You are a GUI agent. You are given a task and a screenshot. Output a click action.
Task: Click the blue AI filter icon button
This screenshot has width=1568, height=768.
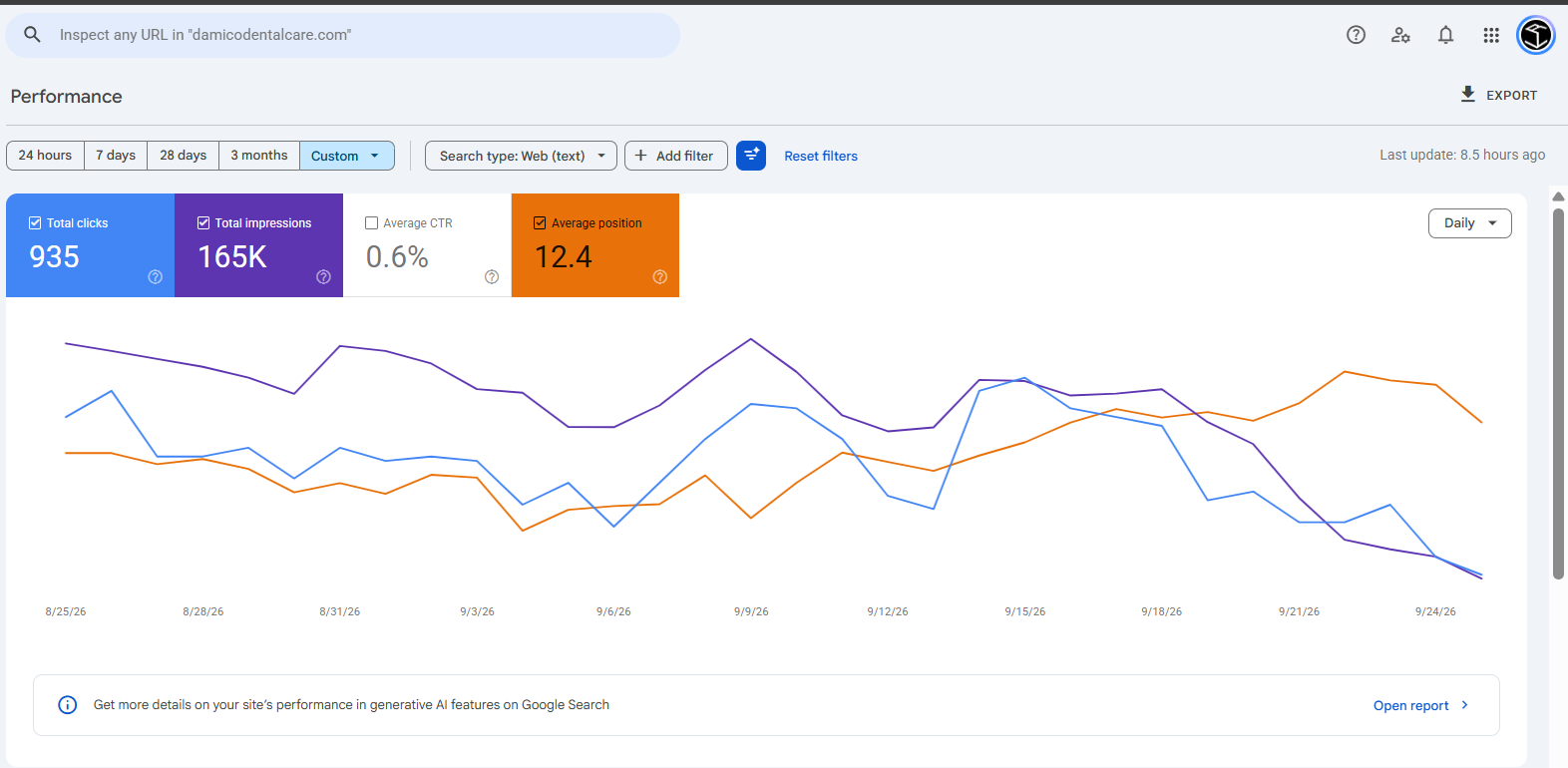click(x=751, y=156)
